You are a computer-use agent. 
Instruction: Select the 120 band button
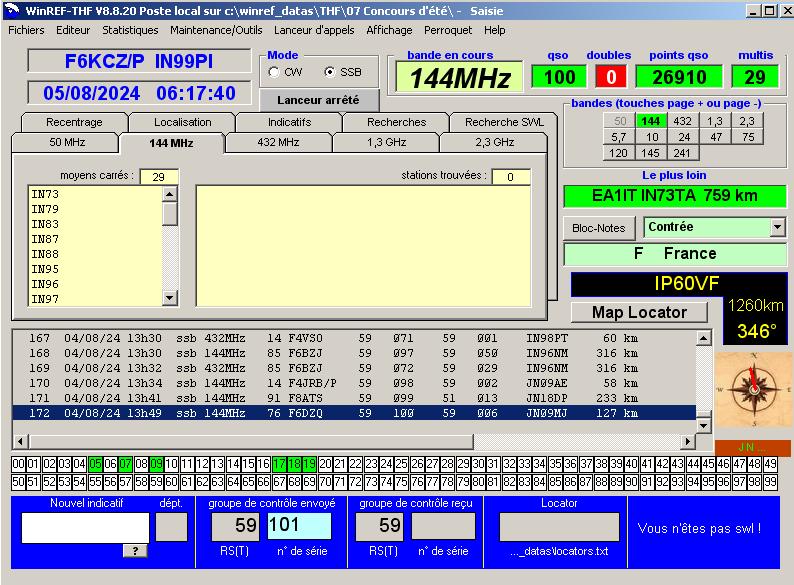[618, 152]
